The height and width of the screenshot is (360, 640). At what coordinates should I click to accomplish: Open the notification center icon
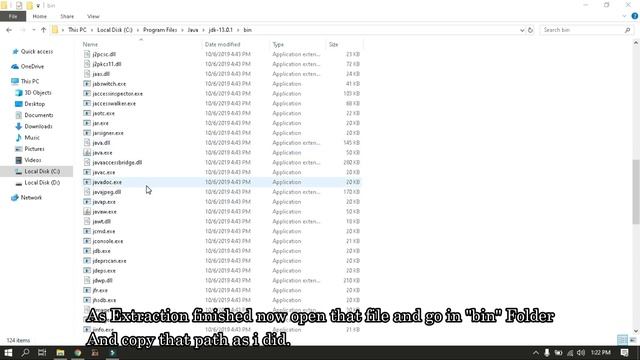[x=624, y=353]
